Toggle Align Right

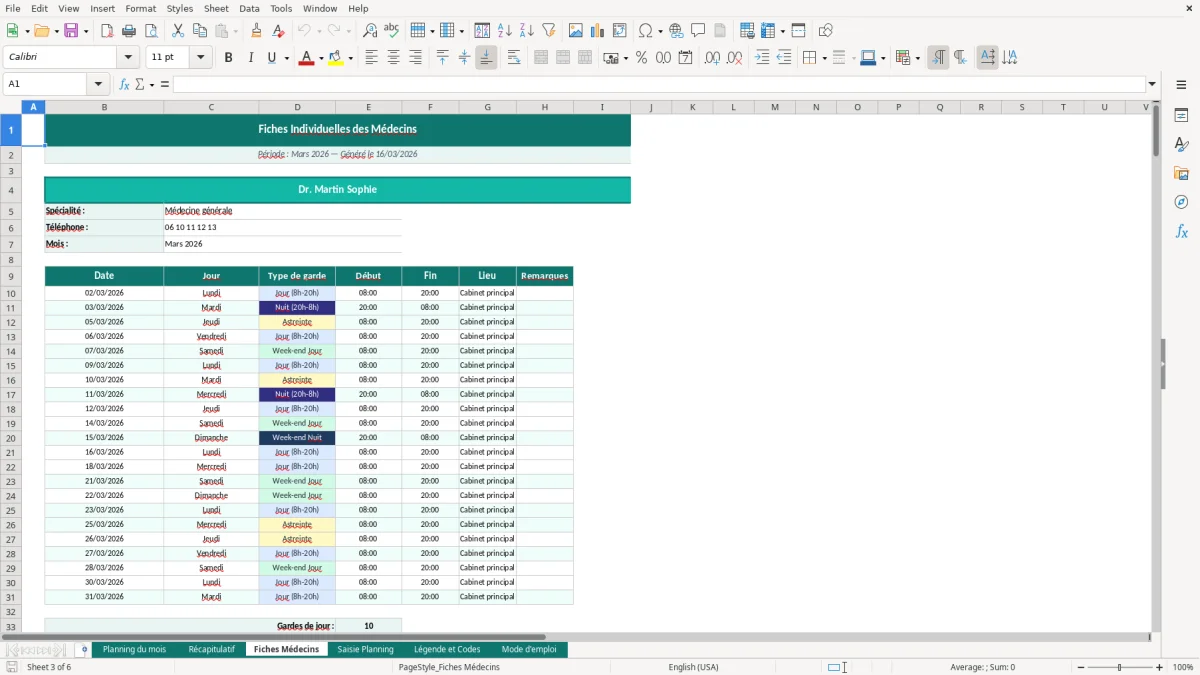(x=415, y=58)
